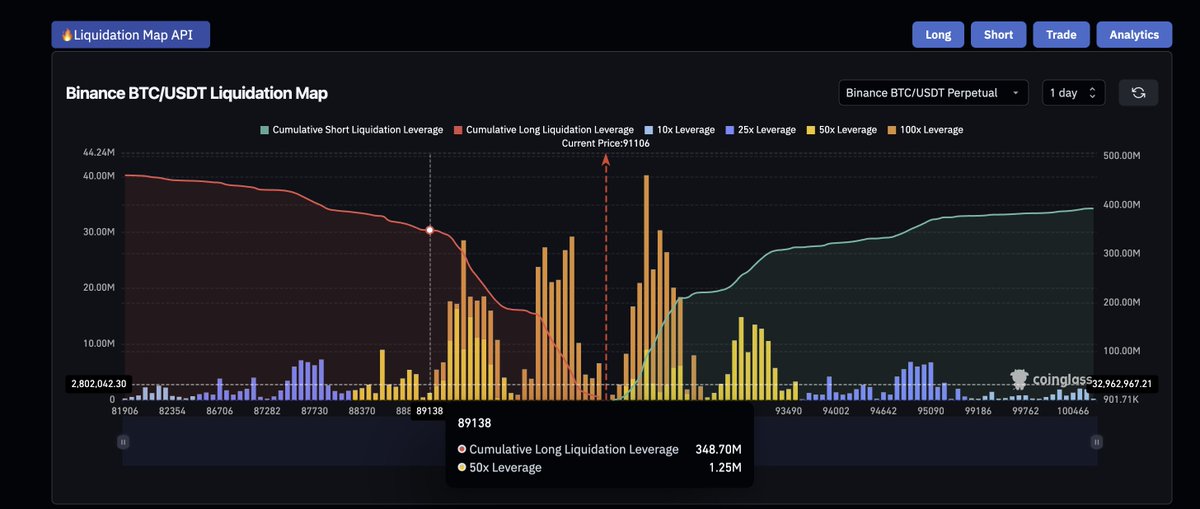Click the 95090 x-axis price label

[930, 411]
